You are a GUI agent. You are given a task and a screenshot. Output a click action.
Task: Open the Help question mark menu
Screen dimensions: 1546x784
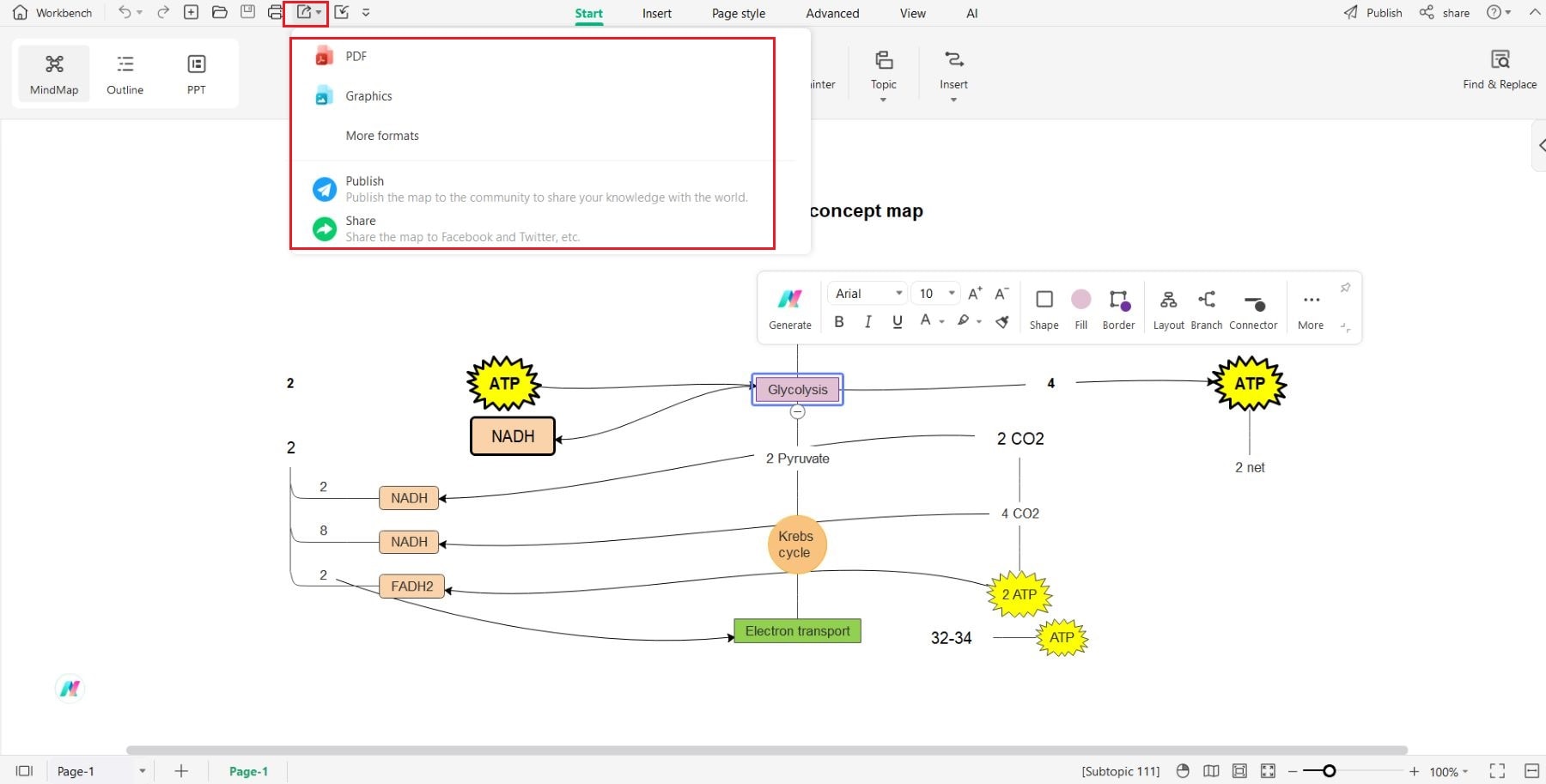1499,12
